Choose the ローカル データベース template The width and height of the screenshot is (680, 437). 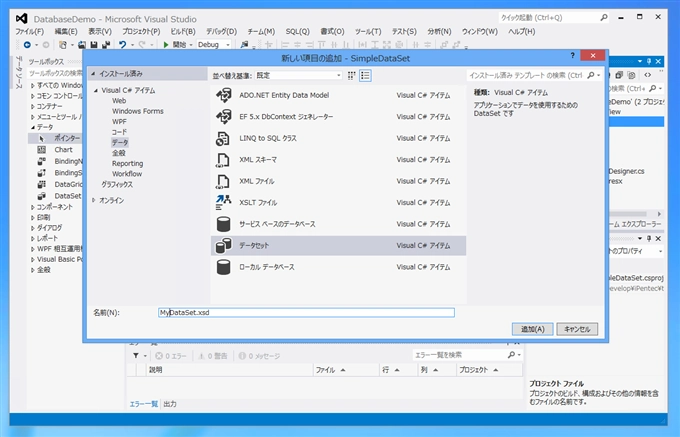[338, 267]
